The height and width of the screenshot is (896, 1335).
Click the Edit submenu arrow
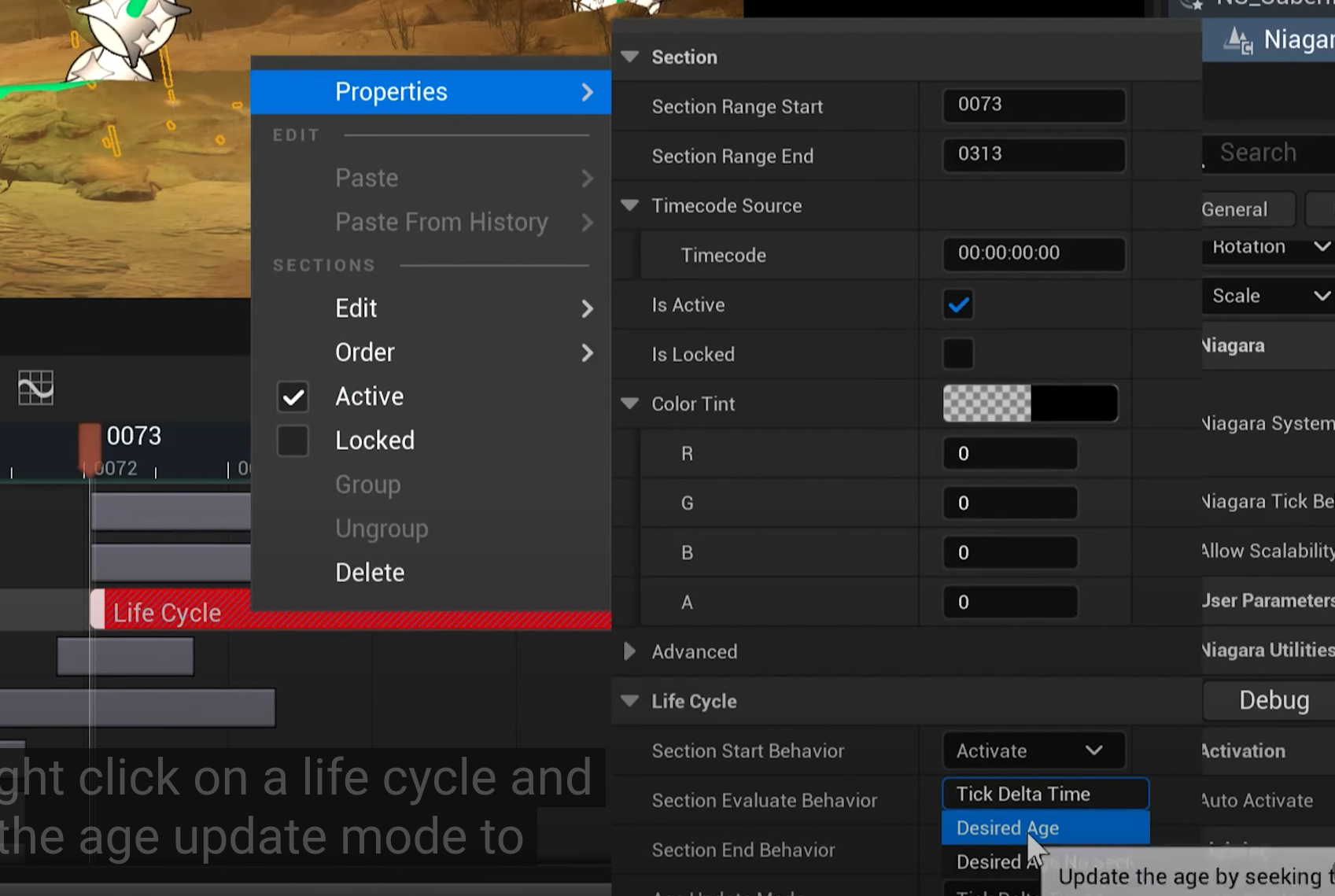click(587, 309)
